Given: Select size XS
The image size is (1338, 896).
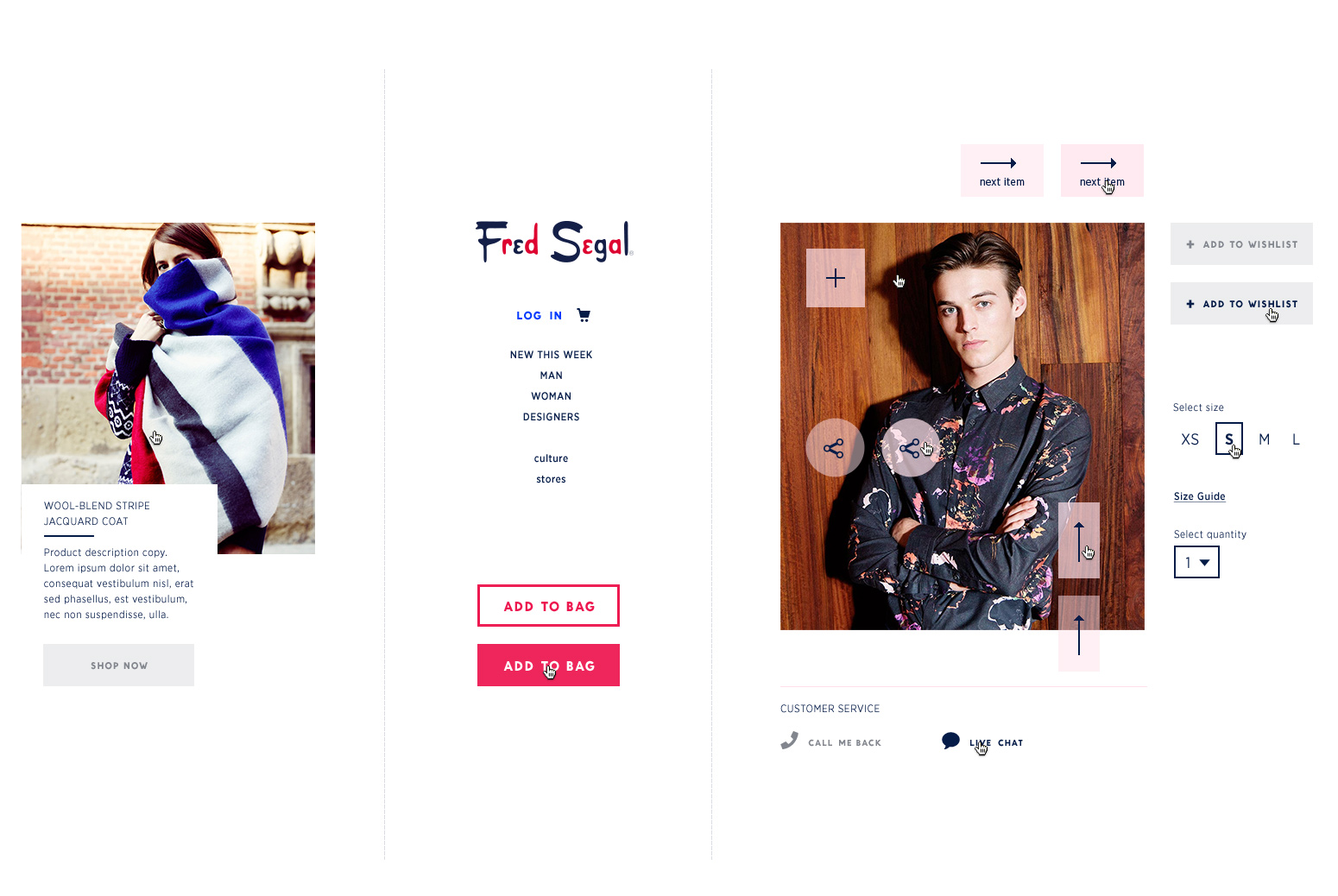Looking at the screenshot, I should pos(1190,439).
